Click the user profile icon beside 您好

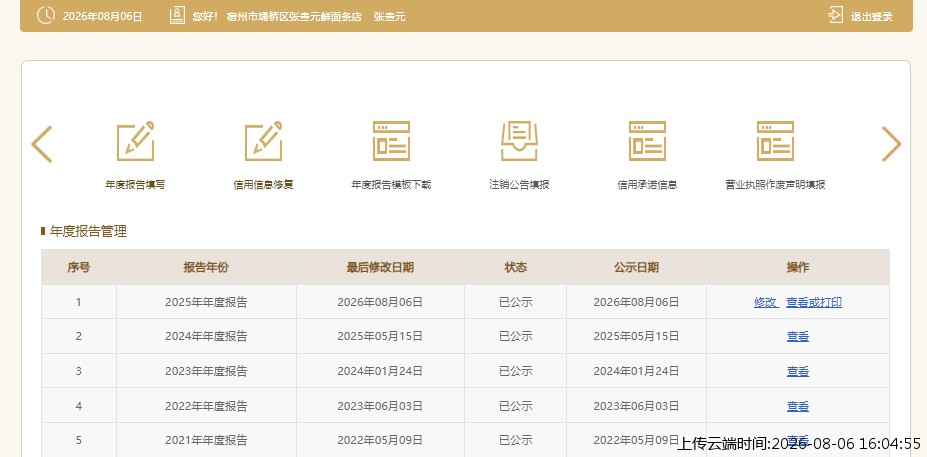(x=177, y=16)
